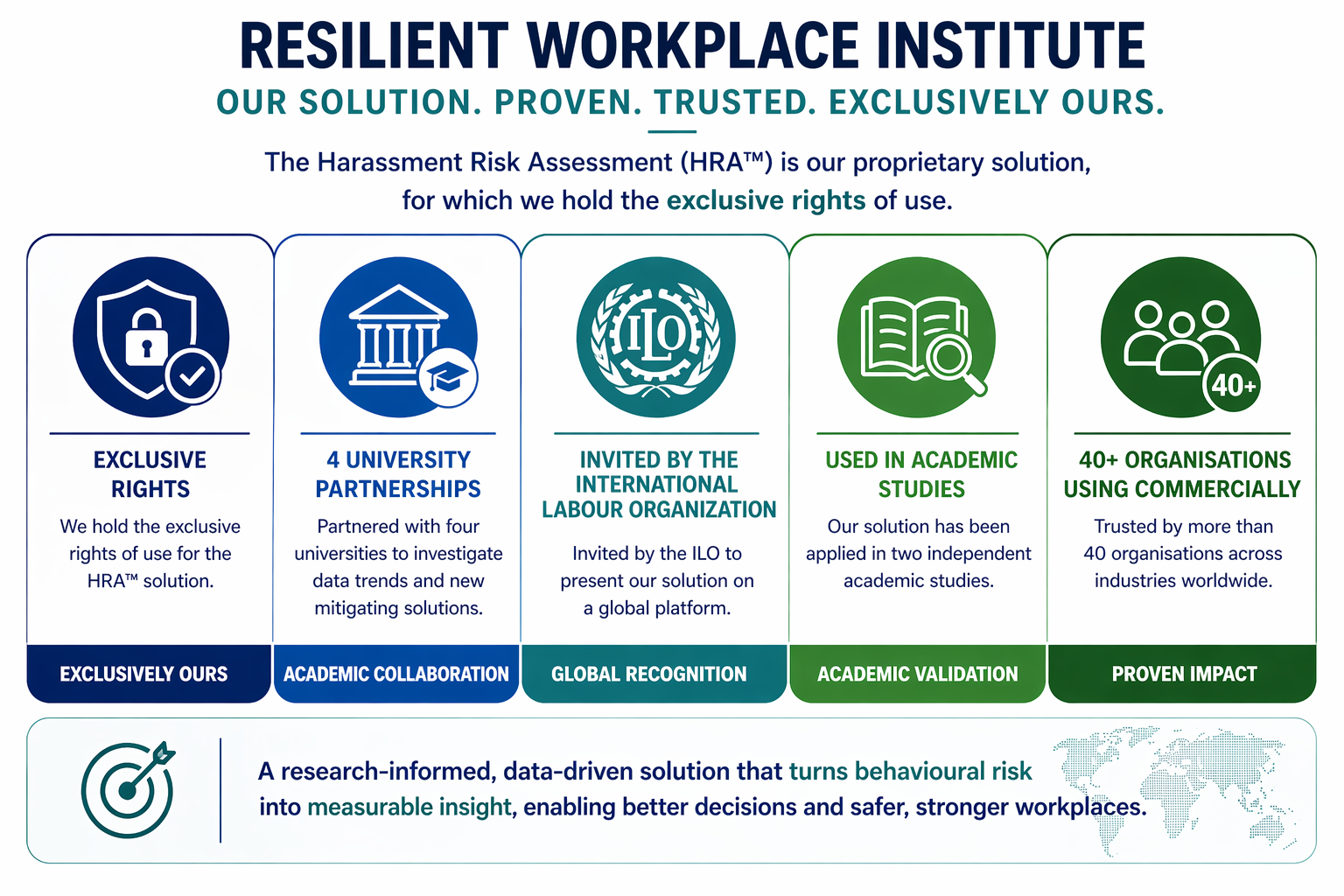
Task: Click the GLOBAL RECOGNITION footer banner
Action: [654, 674]
